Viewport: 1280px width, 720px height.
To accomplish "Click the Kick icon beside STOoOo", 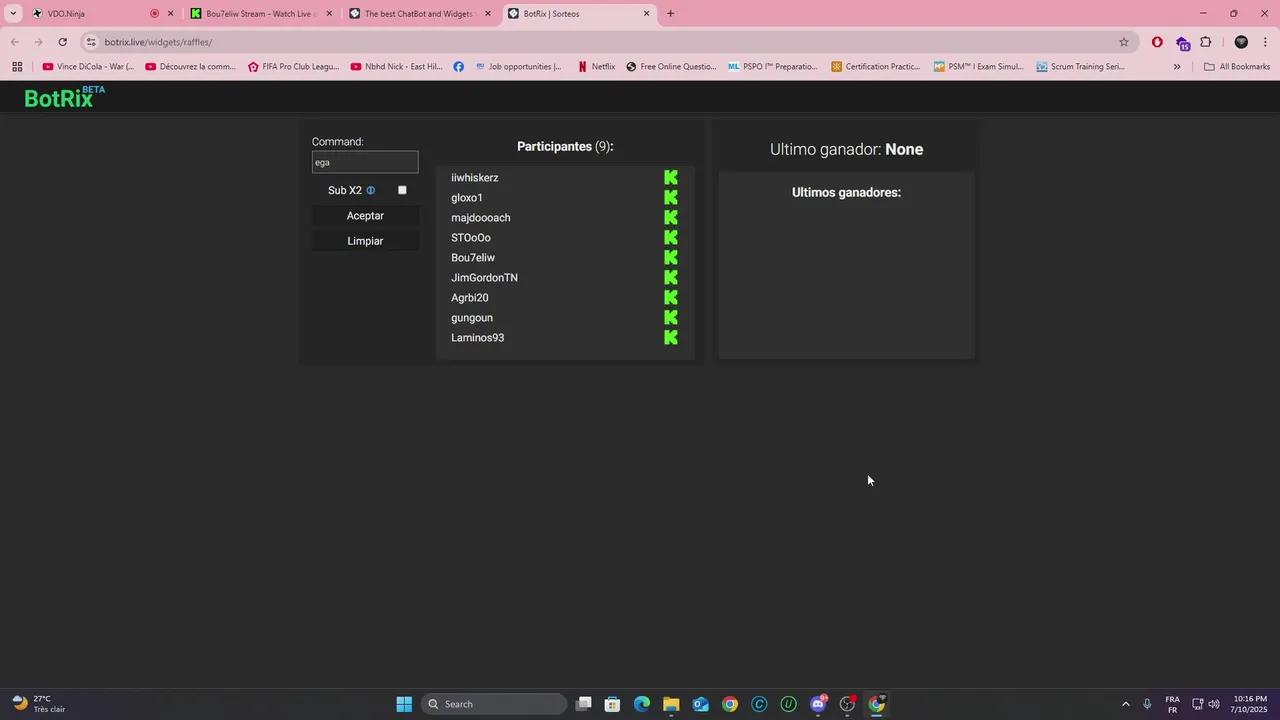I will click(671, 237).
